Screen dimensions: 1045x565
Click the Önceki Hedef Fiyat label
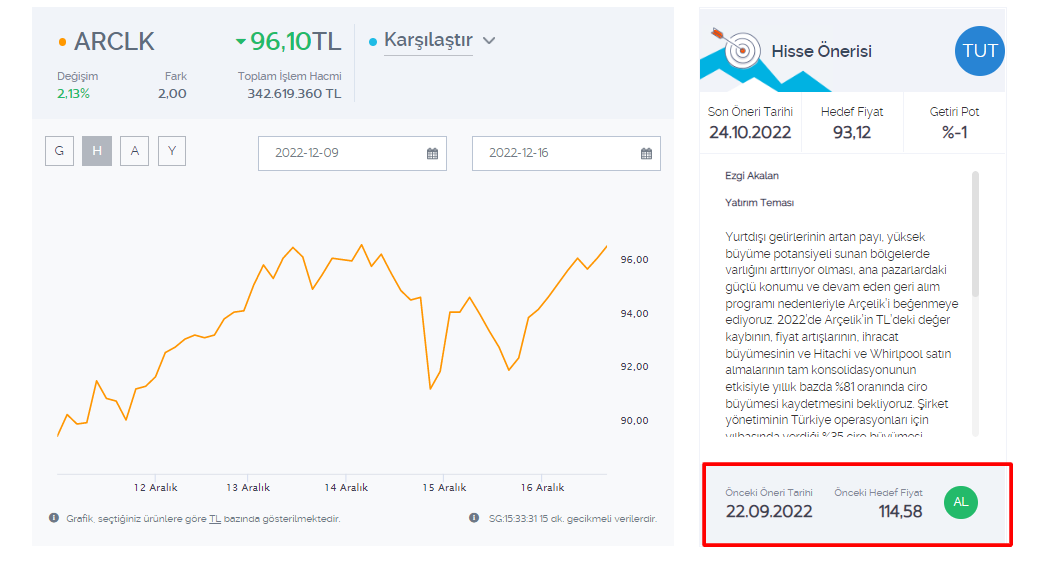(x=878, y=492)
